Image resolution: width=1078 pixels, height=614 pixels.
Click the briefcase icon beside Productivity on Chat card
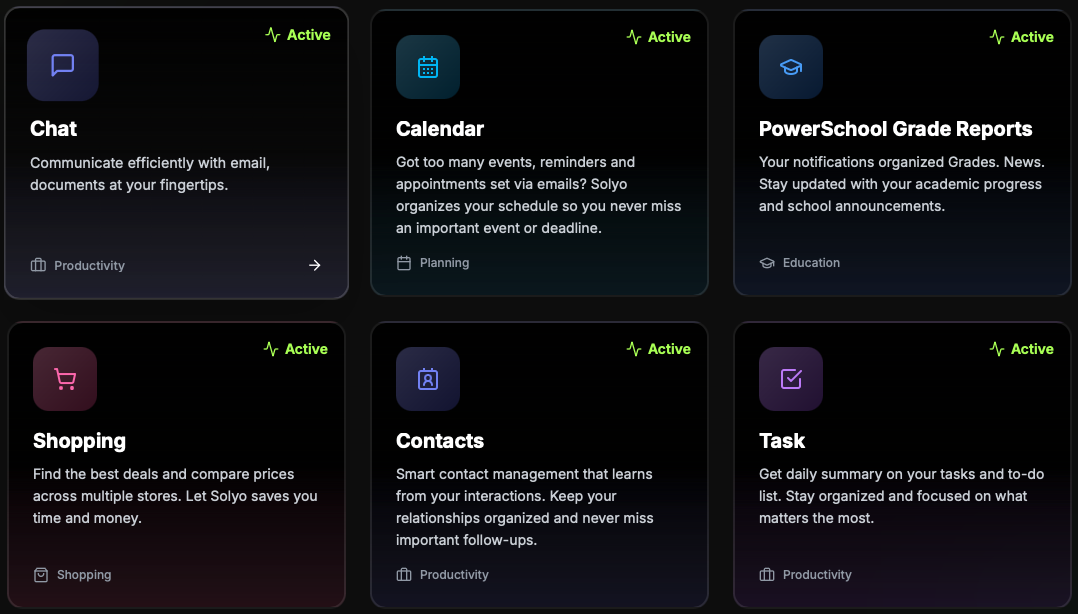[x=38, y=265]
